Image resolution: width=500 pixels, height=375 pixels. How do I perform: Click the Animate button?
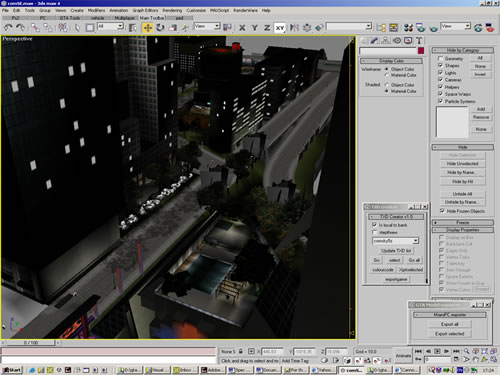(x=403, y=356)
